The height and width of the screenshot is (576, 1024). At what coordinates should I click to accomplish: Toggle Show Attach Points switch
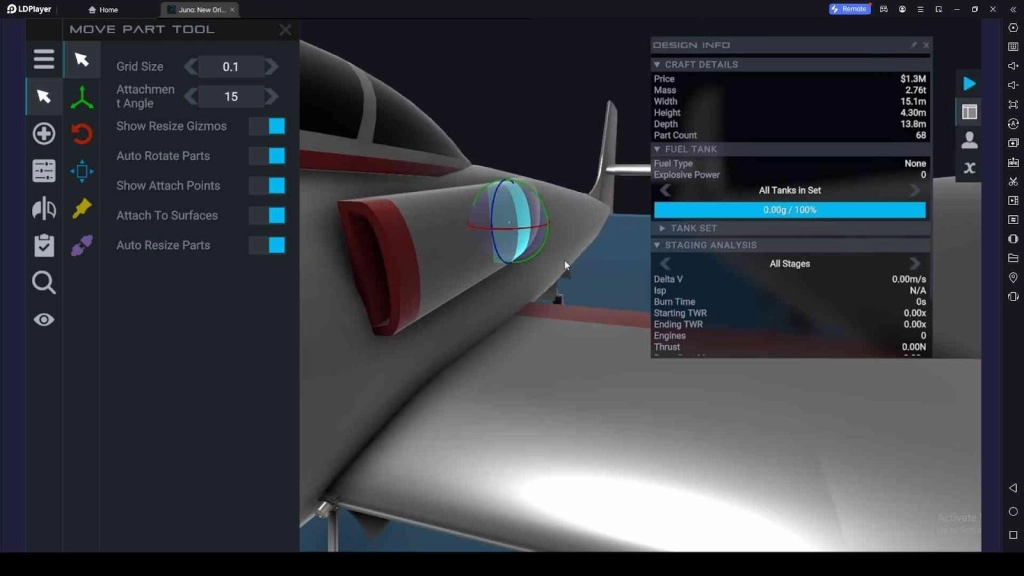(267, 185)
